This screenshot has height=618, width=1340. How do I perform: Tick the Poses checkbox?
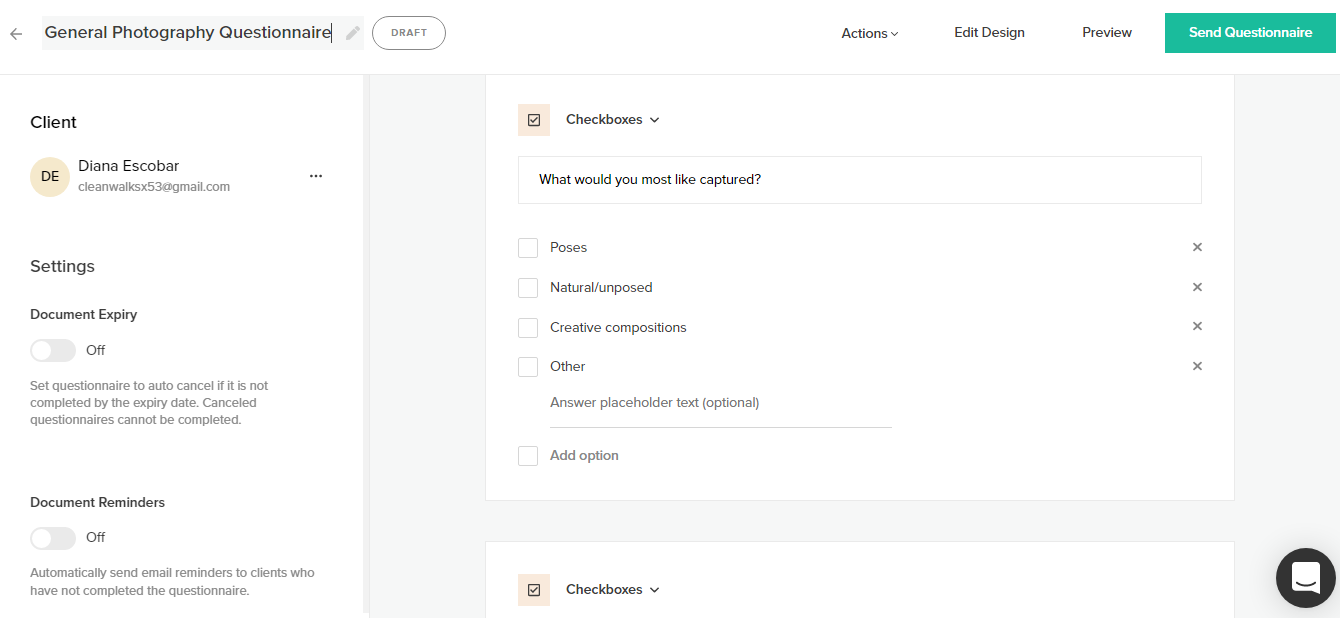coord(528,248)
